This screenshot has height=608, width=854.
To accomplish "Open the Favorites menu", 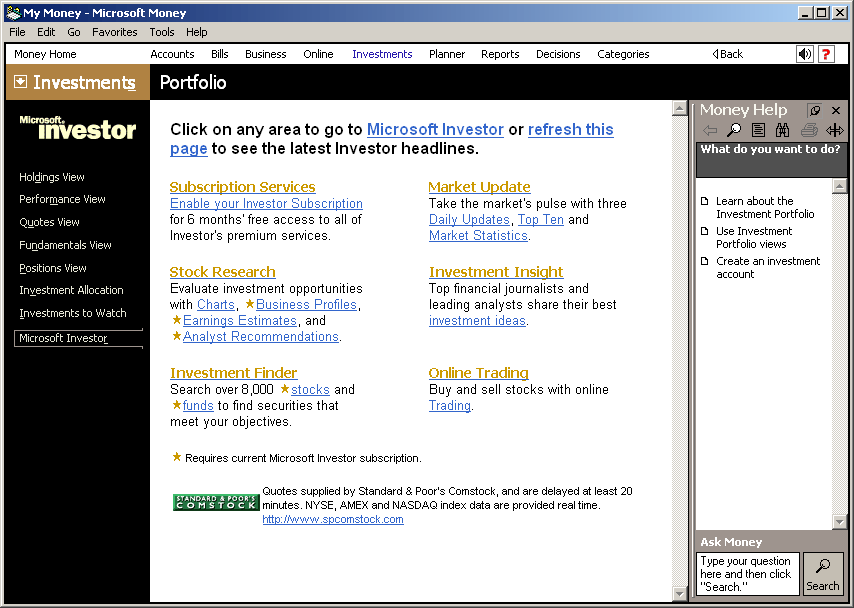I will click(x=114, y=32).
